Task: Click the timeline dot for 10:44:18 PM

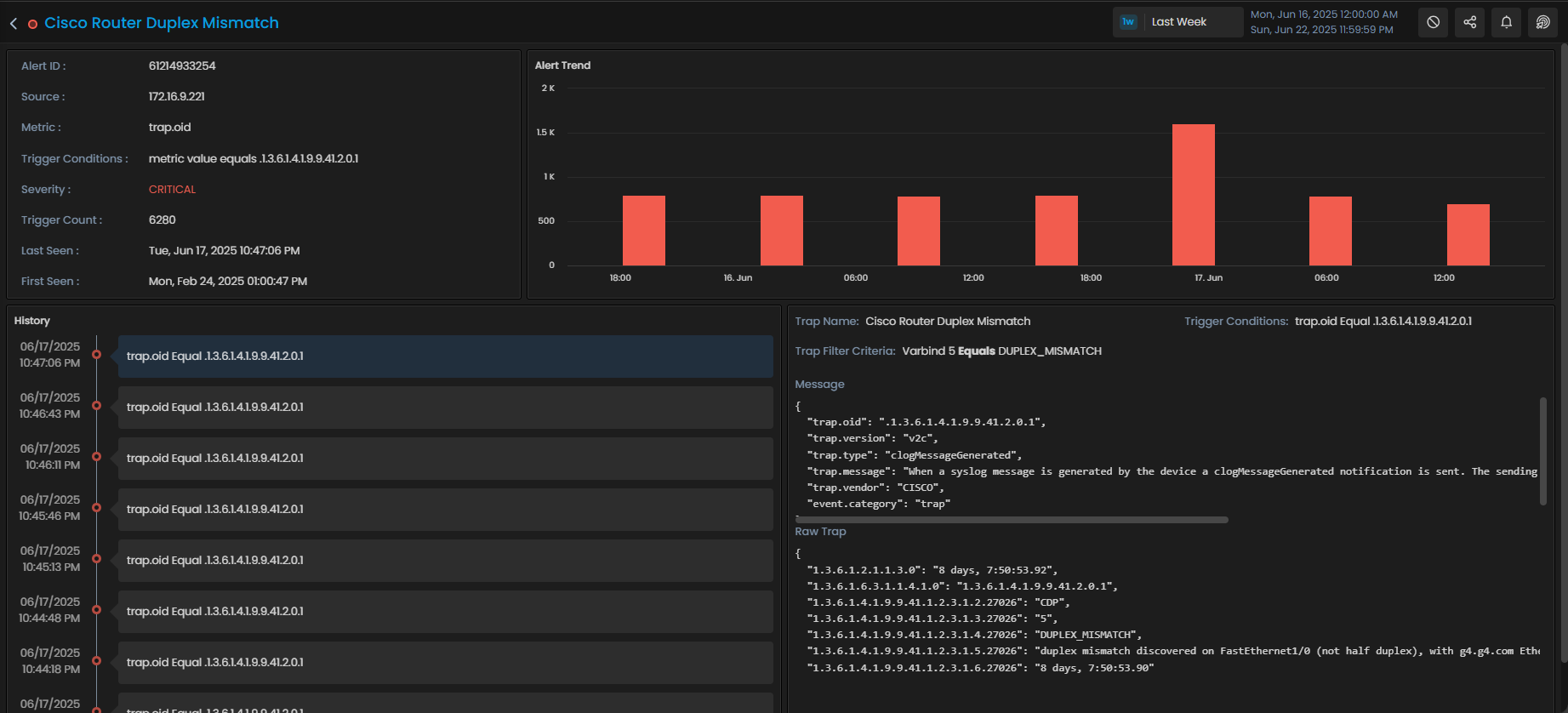Action: [97, 661]
